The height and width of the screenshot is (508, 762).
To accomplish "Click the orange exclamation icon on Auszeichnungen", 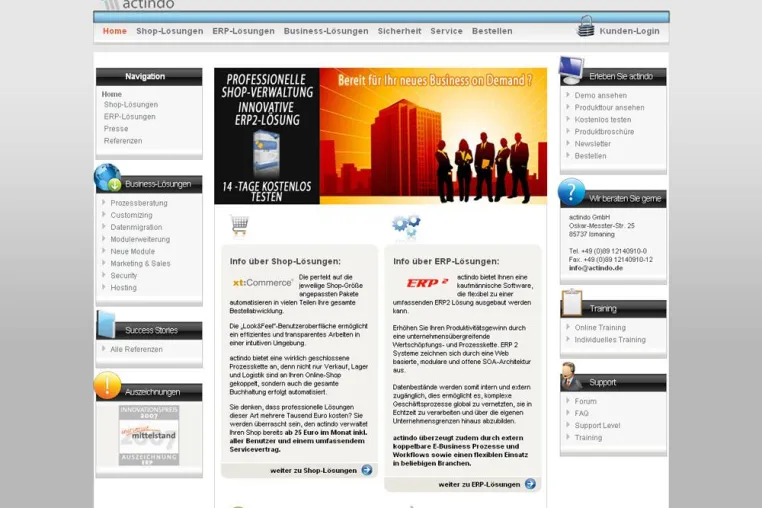I will pos(107,385).
